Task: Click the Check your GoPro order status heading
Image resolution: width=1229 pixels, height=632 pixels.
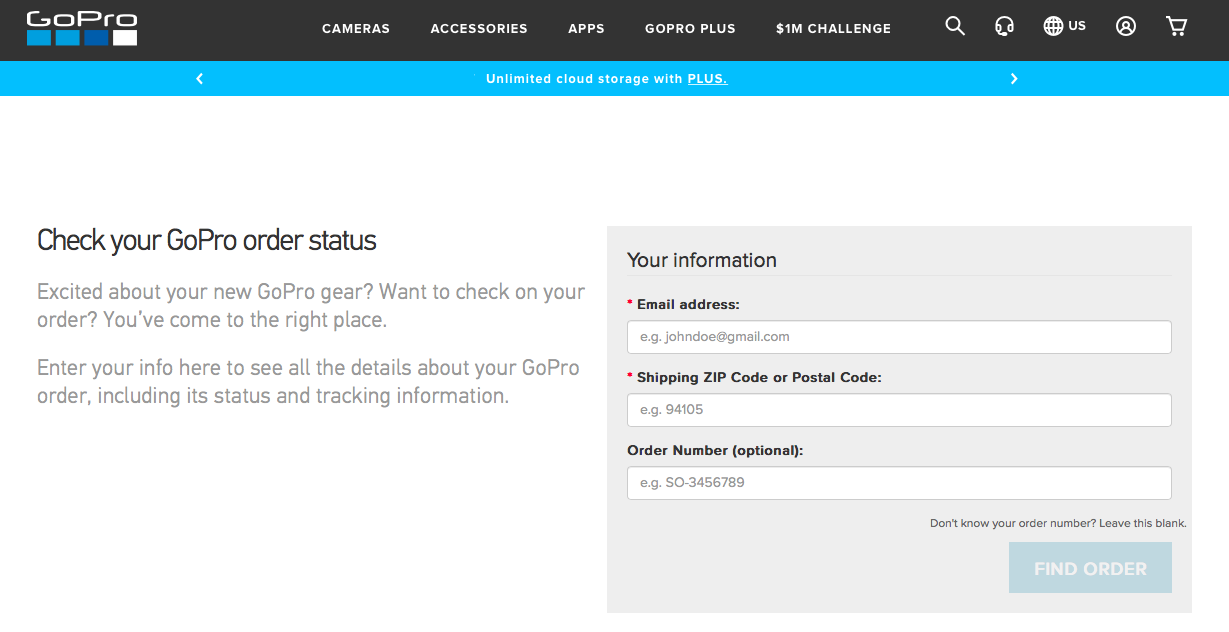Action: pos(207,240)
